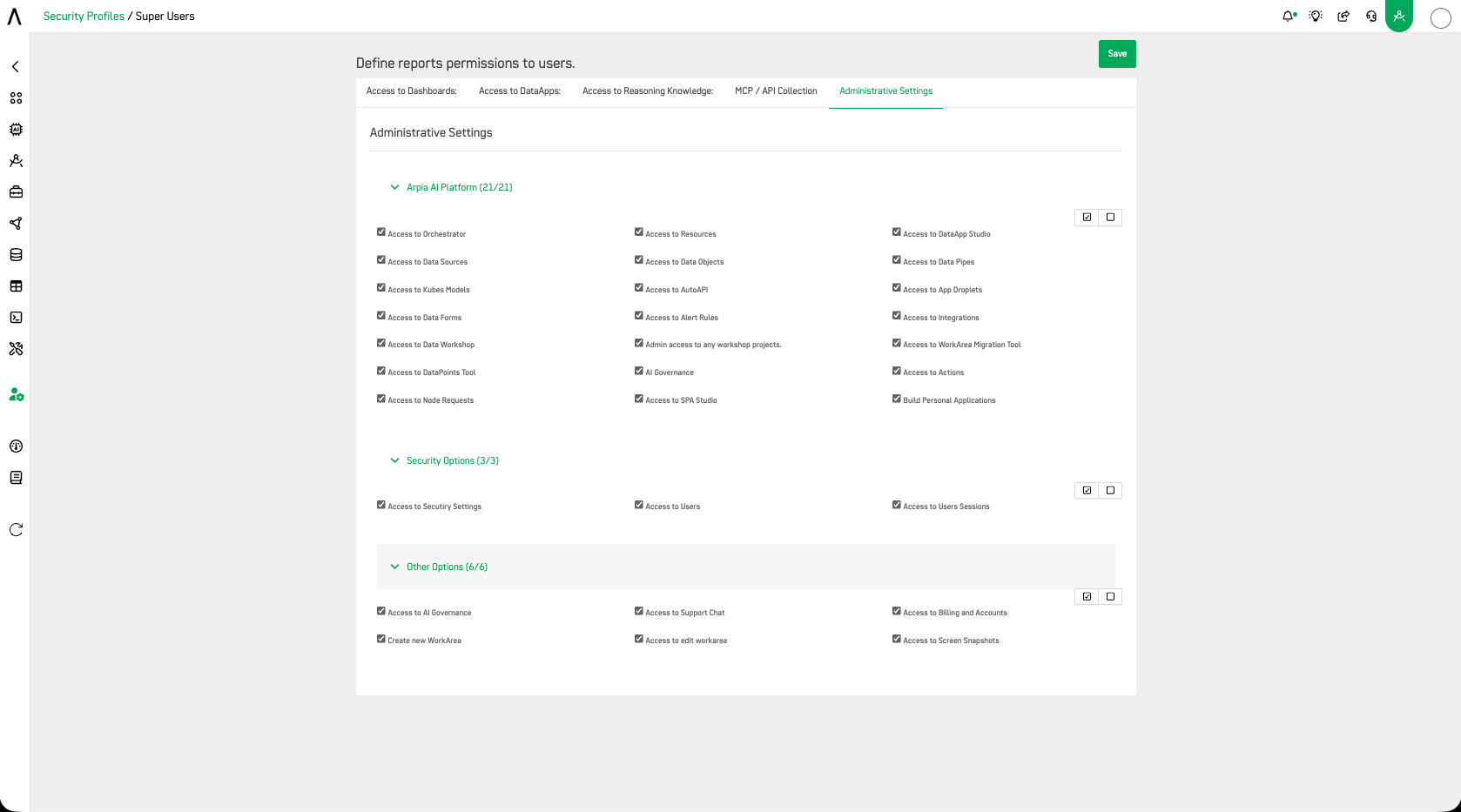Click 'Access to edit workarea' label
The image size is (1461, 812).
(686, 641)
